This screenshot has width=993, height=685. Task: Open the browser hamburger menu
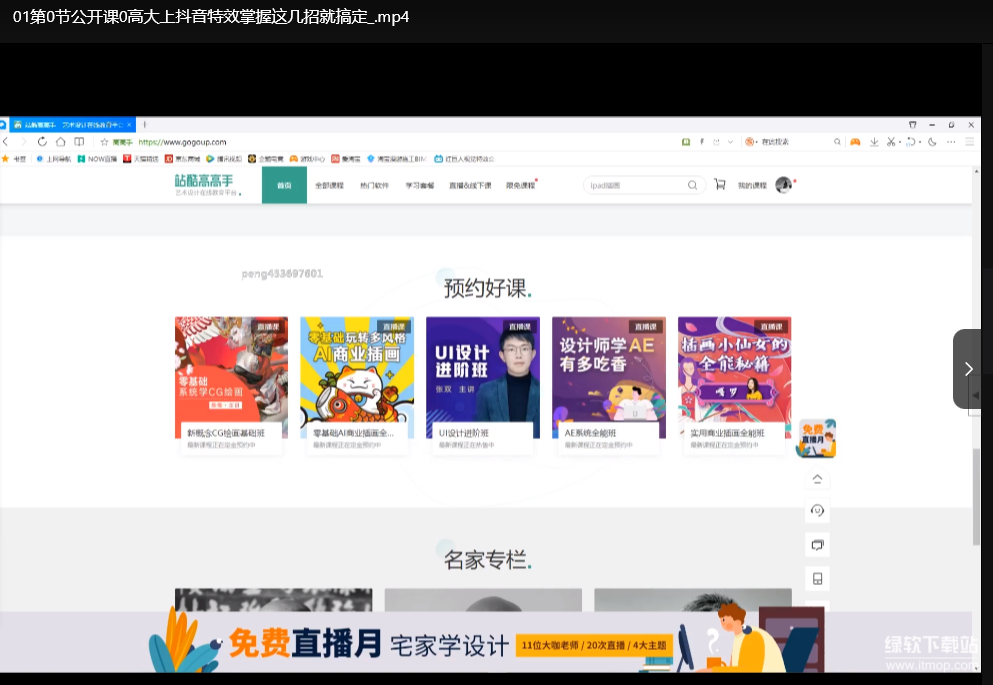click(x=969, y=142)
